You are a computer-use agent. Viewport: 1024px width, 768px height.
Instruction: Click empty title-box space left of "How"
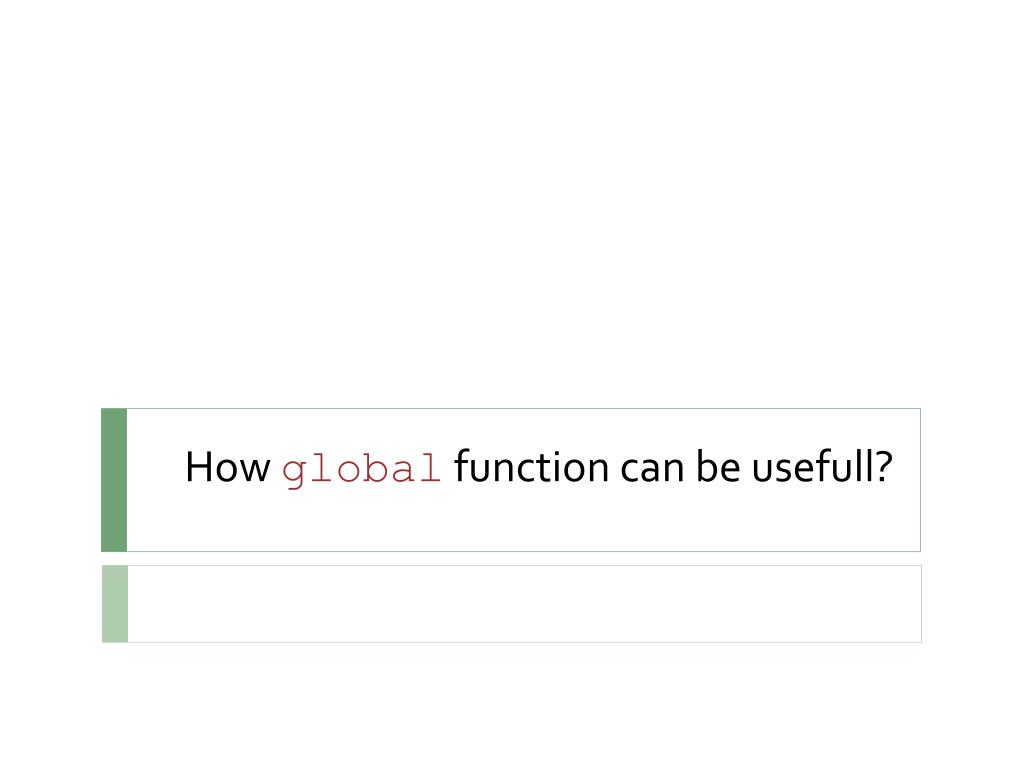point(156,467)
